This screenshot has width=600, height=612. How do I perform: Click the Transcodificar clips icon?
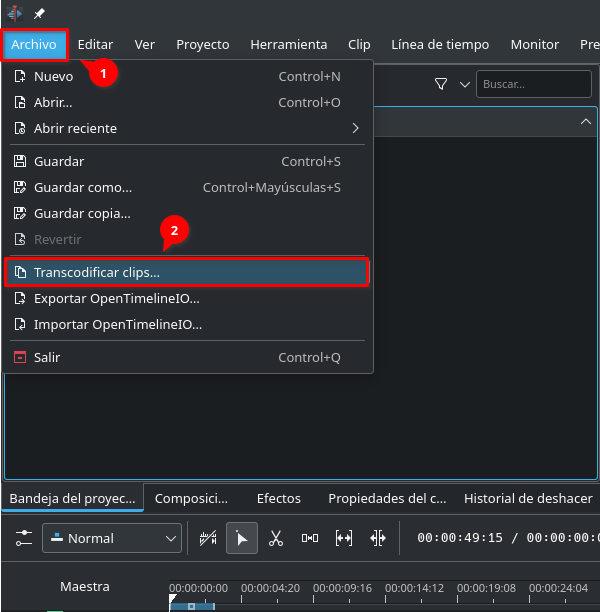click(x=20, y=272)
